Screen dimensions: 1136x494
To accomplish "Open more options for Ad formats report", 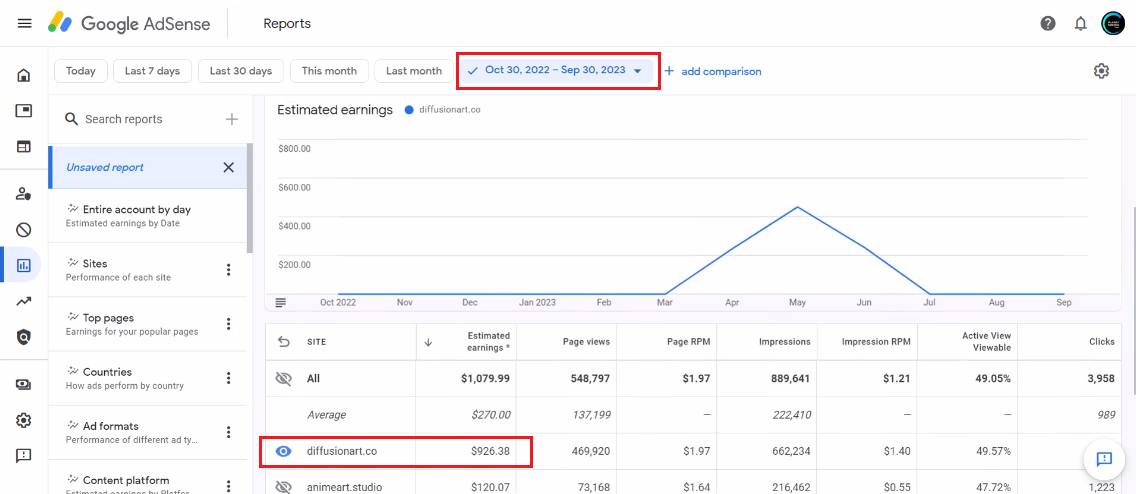I will [x=229, y=432].
